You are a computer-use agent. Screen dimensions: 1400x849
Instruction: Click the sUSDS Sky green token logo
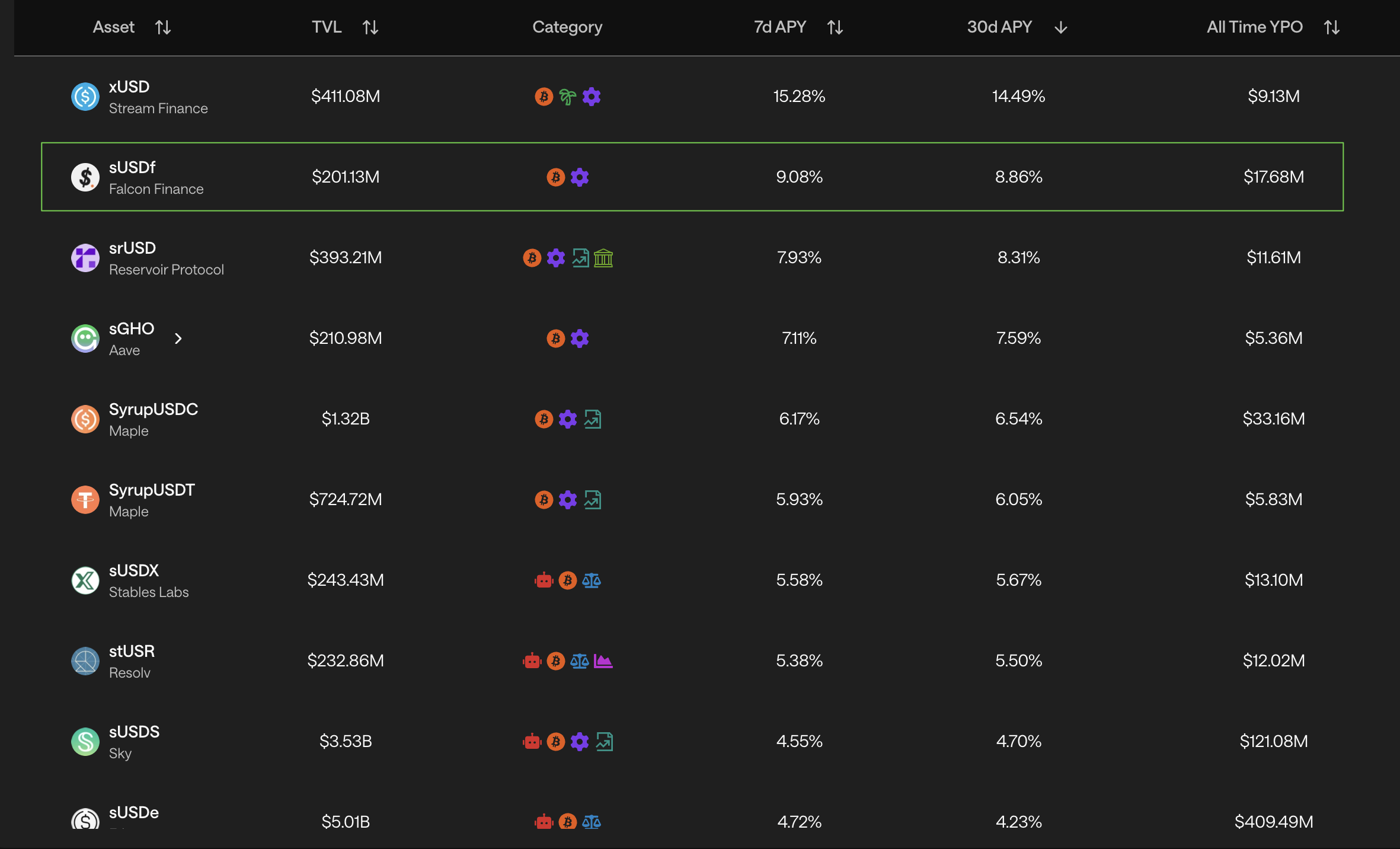coord(85,742)
